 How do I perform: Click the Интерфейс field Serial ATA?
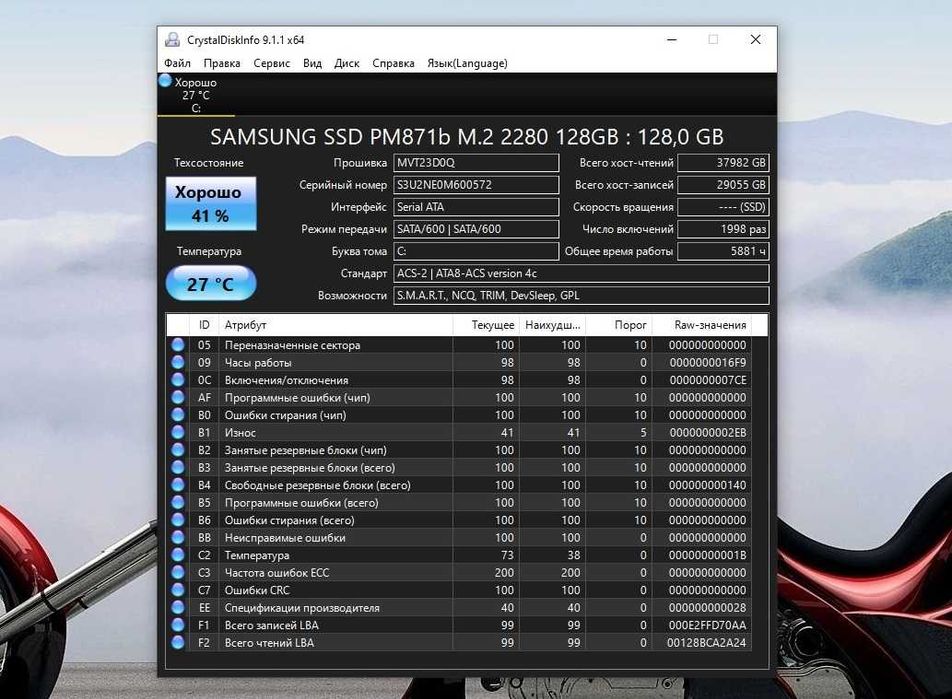(x=476, y=207)
